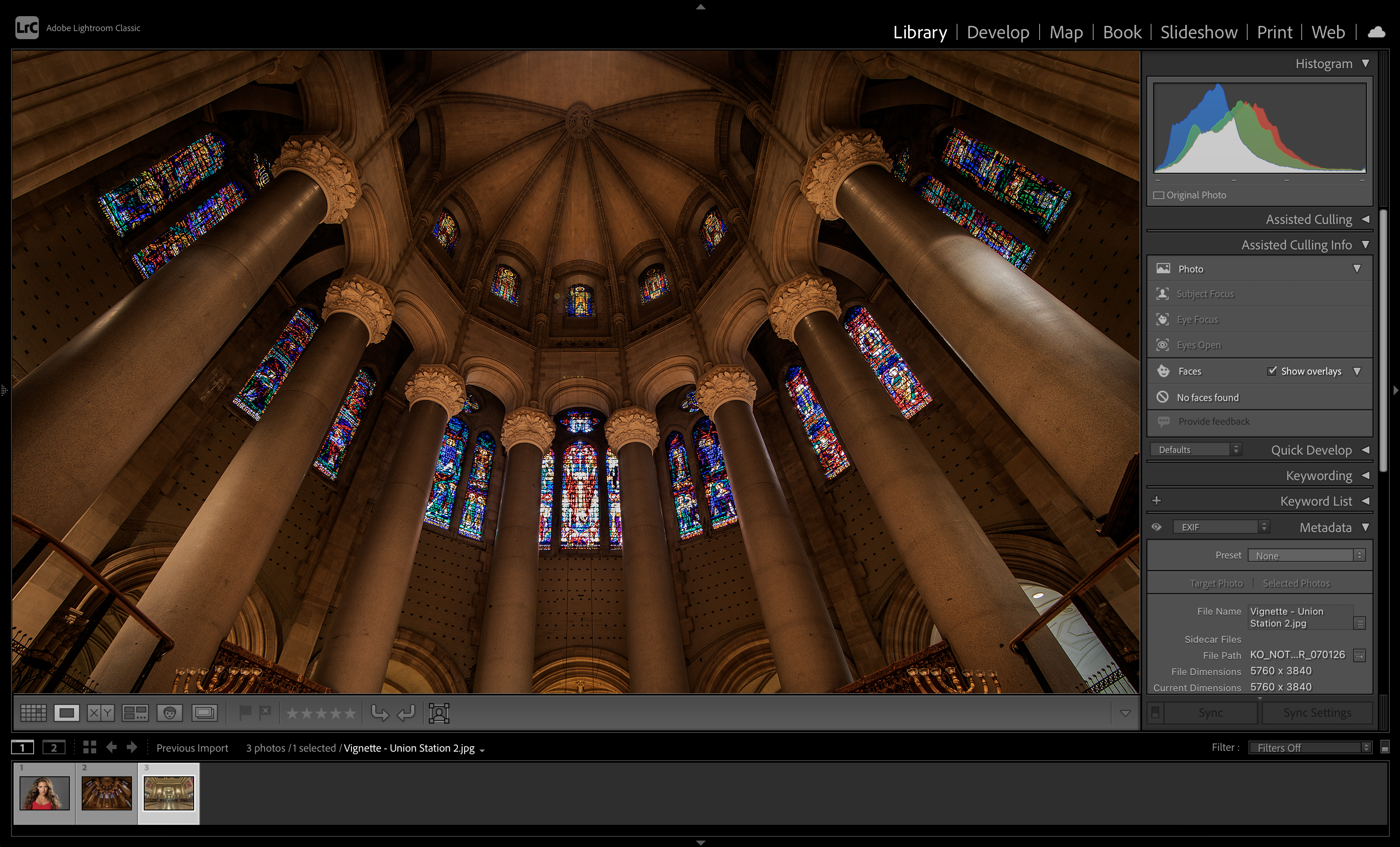The width and height of the screenshot is (1400, 847).
Task: Open Survey view from toolbar
Action: (x=135, y=713)
